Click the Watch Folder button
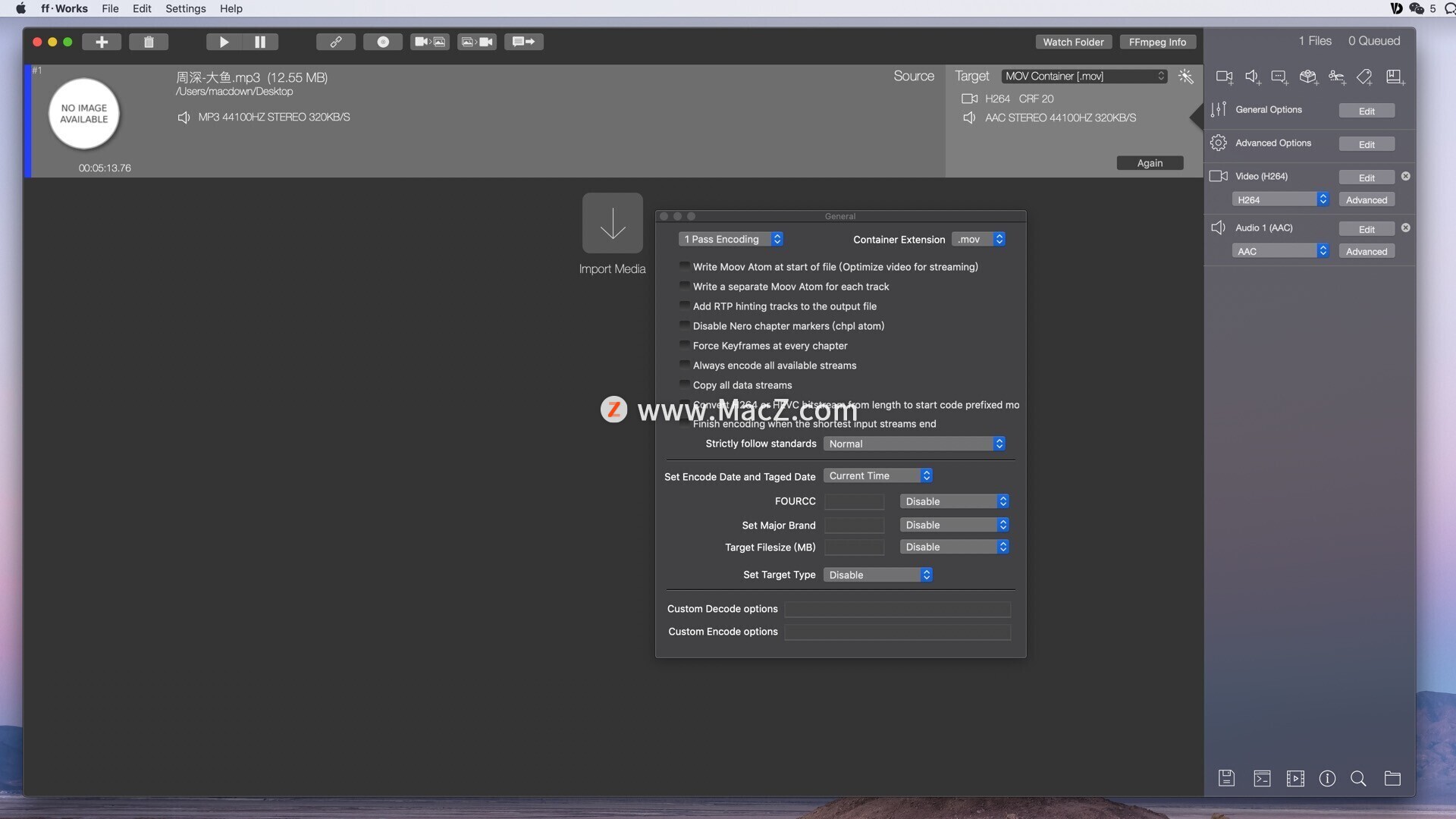 click(1073, 42)
